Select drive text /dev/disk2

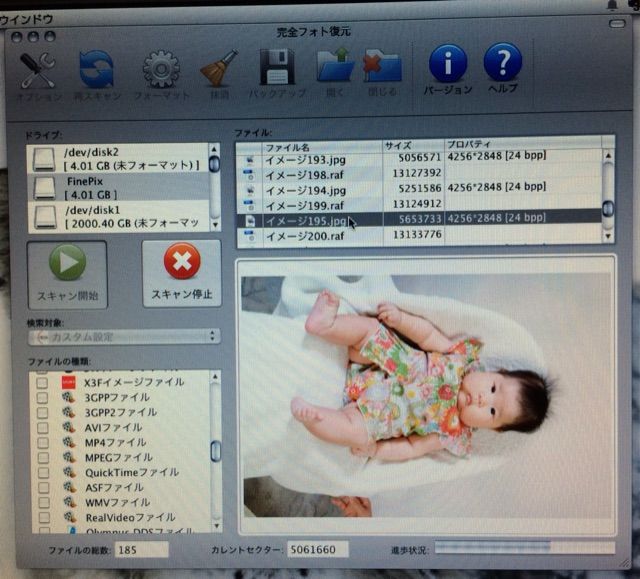click(x=91, y=153)
